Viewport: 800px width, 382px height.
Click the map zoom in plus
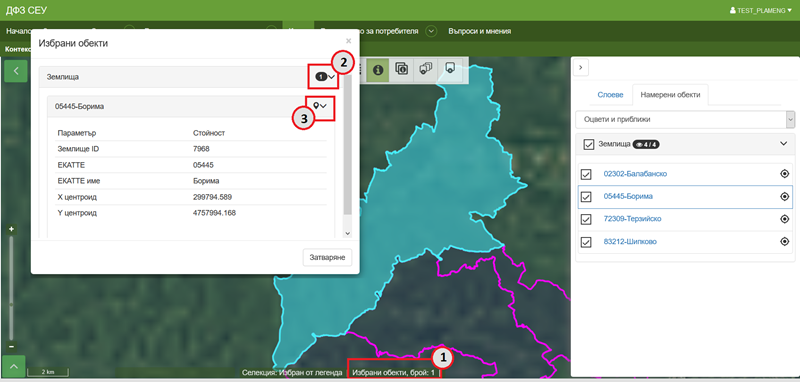pos(11,229)
